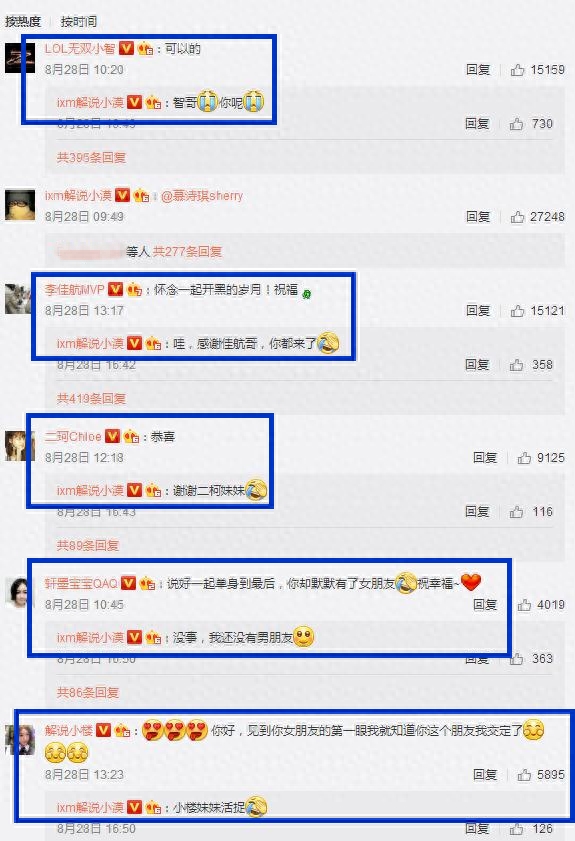Expand 共395条回复 replies
The height and width of the screenshot is (841, 575).
[91, 158]
